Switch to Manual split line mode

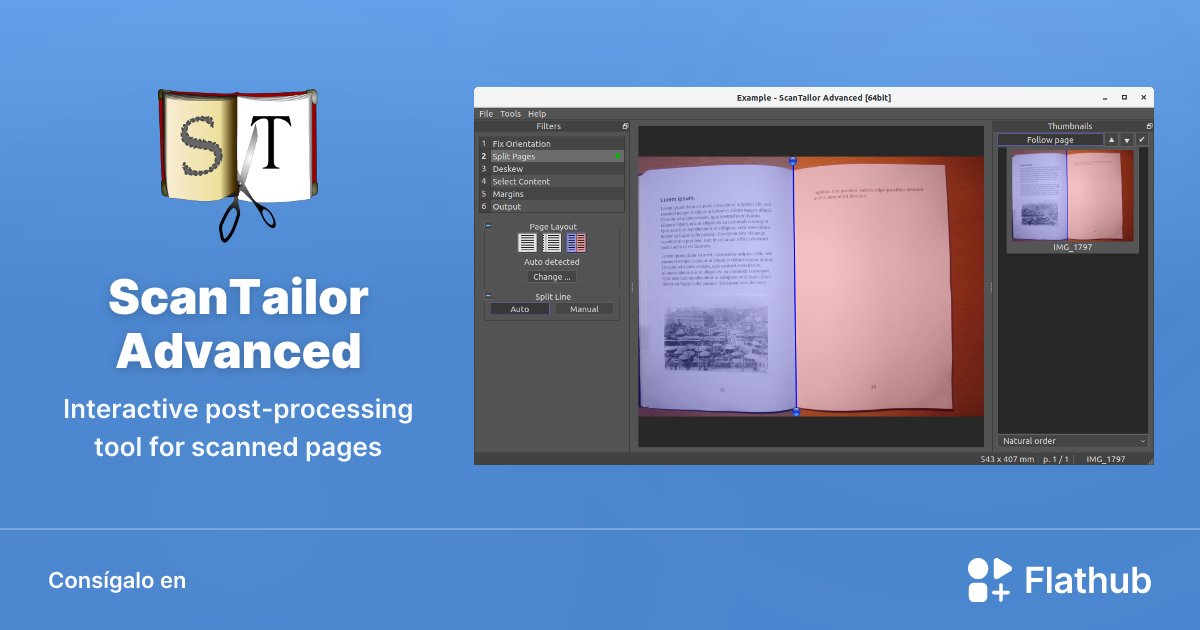pyautogui.click(x=584, y=309)
